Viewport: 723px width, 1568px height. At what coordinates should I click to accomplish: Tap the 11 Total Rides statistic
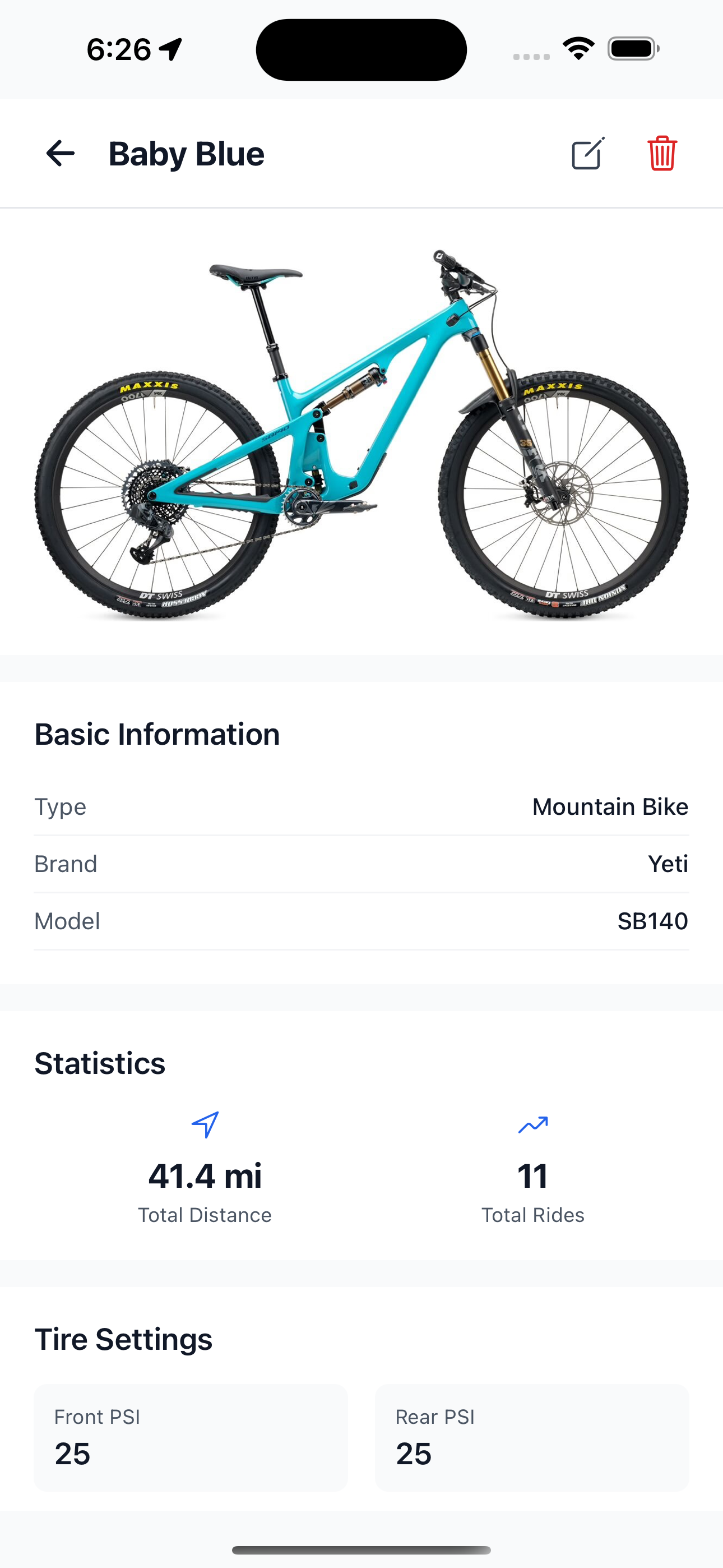click(532, 1176)
